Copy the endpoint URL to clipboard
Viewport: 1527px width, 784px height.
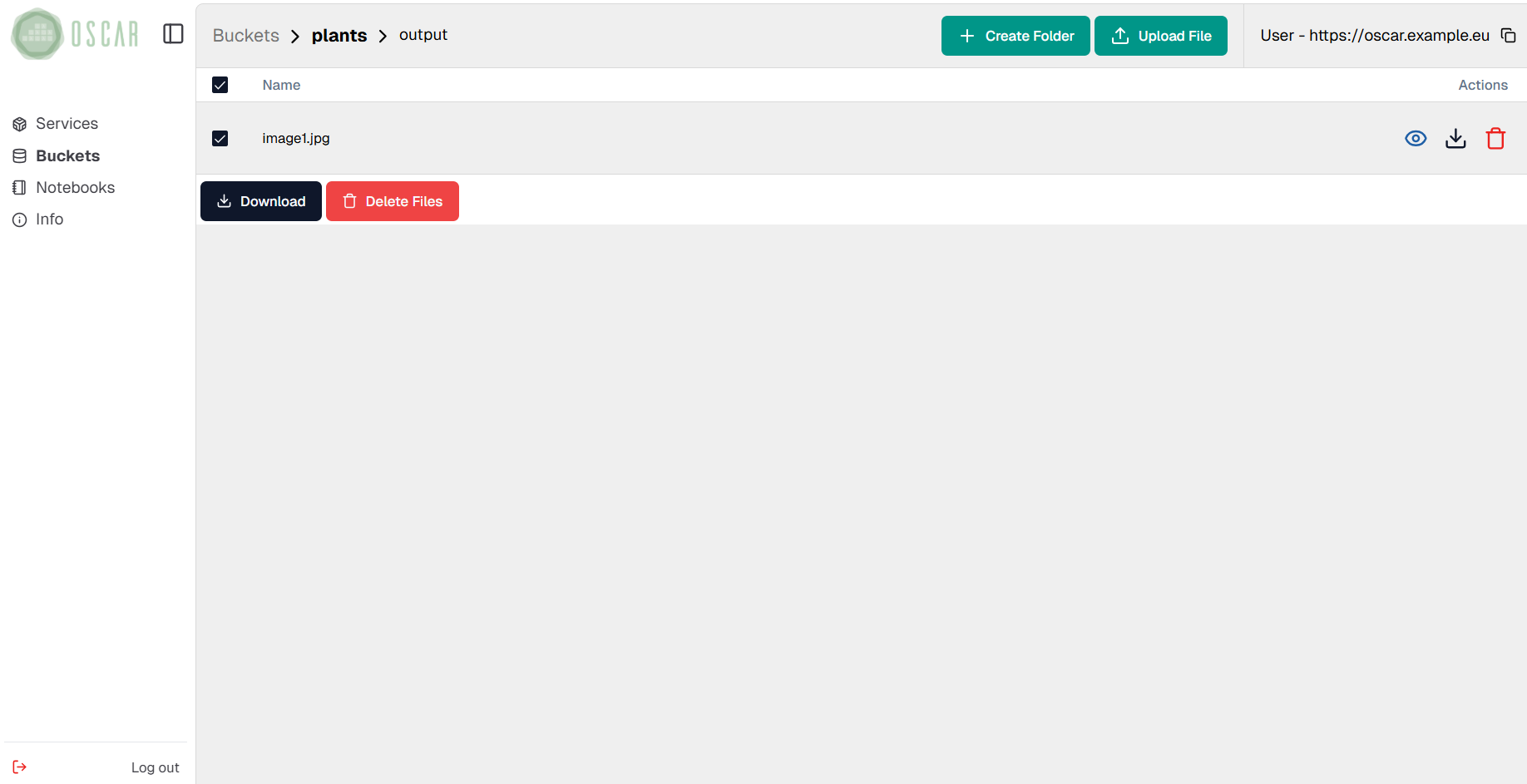1507,35
